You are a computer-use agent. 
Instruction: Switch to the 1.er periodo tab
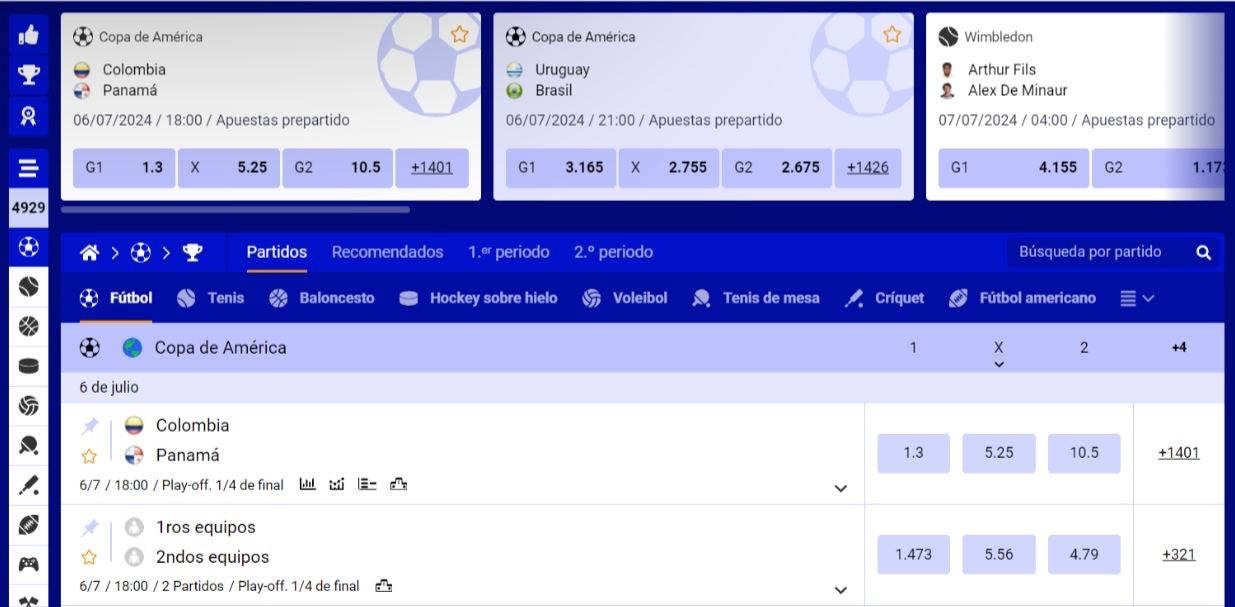(x=508, y=252)
